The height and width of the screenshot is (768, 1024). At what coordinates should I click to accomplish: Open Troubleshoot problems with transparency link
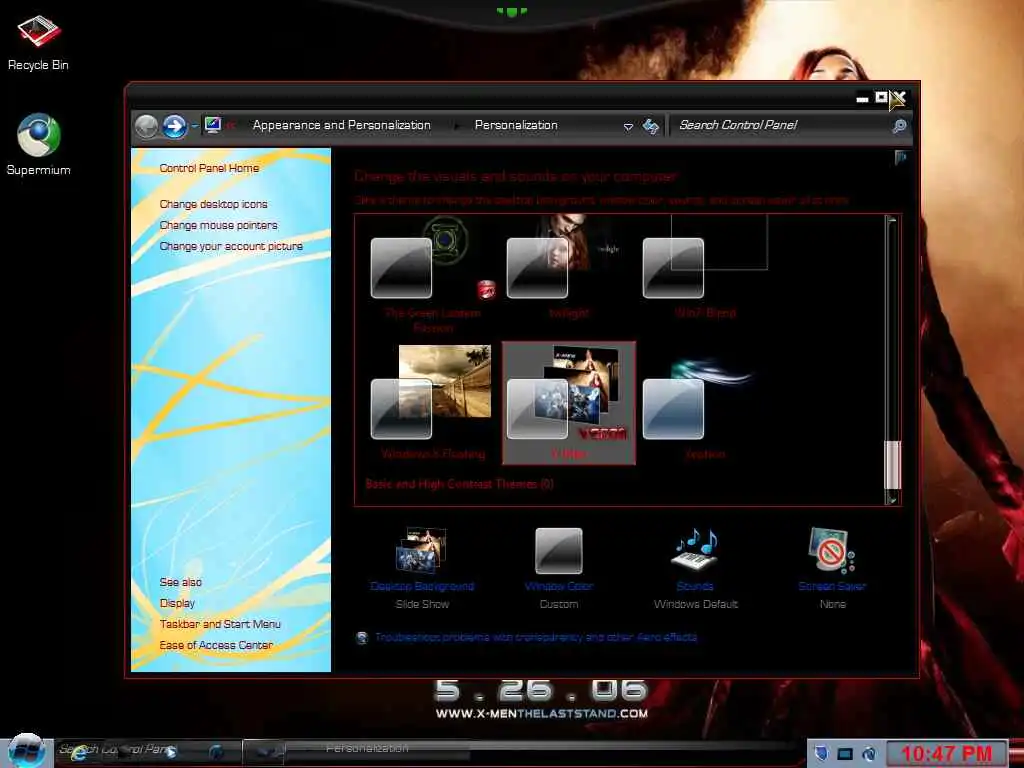point(536,637)
